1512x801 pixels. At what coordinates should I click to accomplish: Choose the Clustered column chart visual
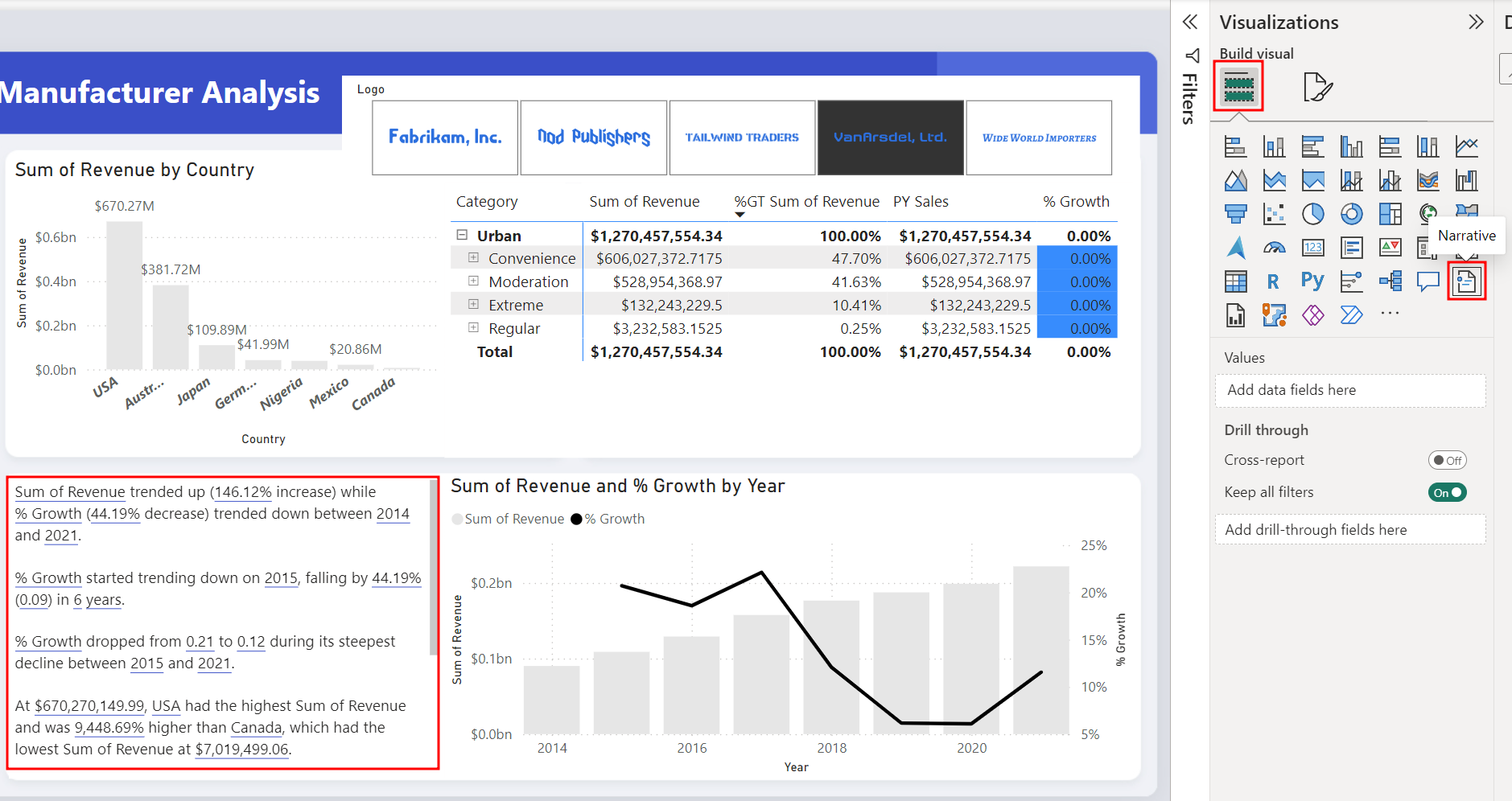pyautogui.click(x=1351, y=146)
